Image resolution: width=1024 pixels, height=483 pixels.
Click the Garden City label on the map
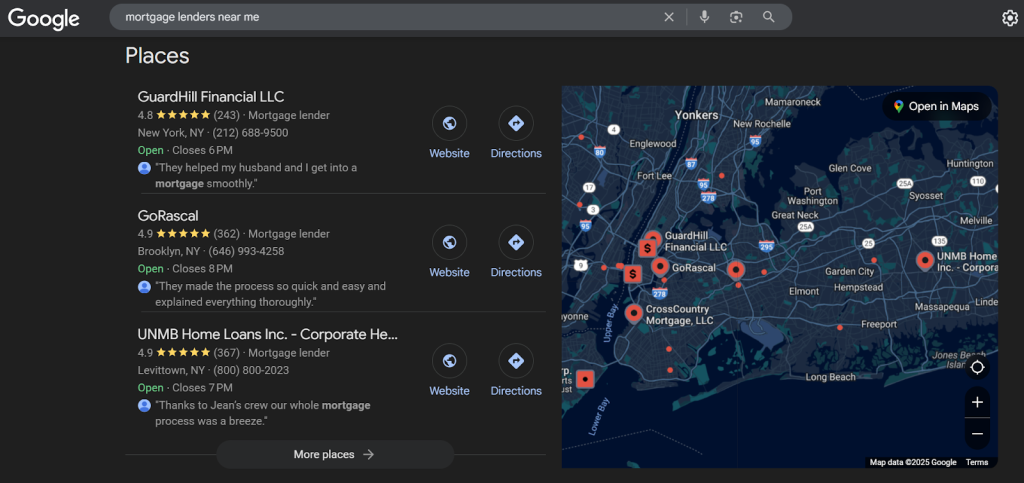[849, 272]
